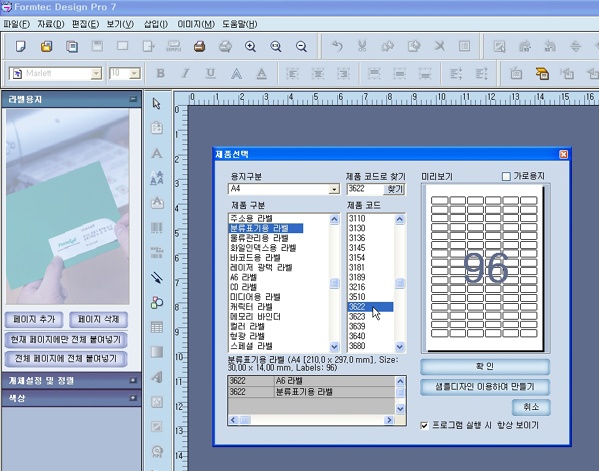Screen dimensions: 599x471
Task: Click right arrow of results horizontal scrollbar
Action: click(x=389, y=420)
